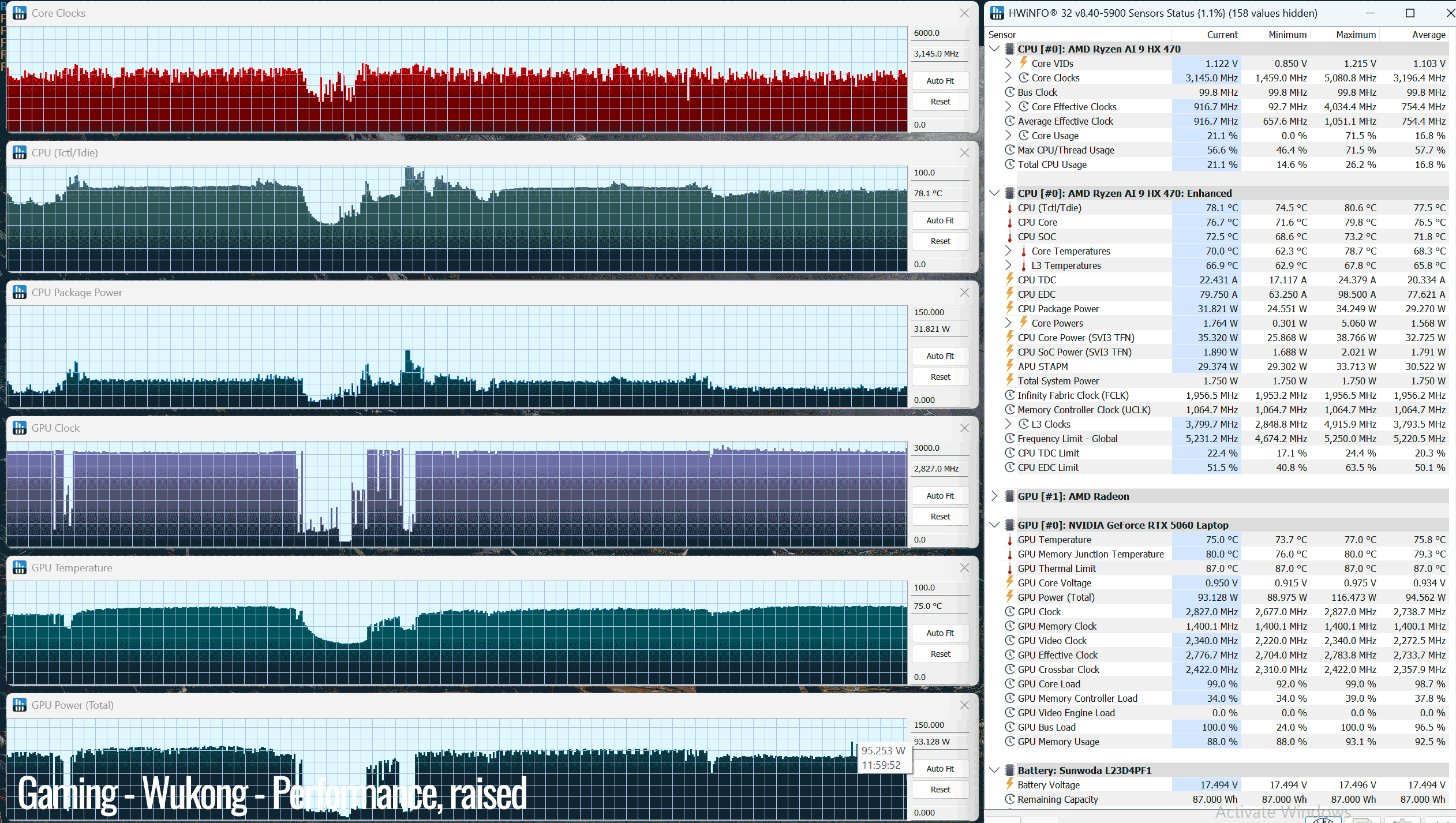Click the GPU Clock graph window icon
Image resolution: width=1456 pixels, height=823 pixels.
[20, 428]
